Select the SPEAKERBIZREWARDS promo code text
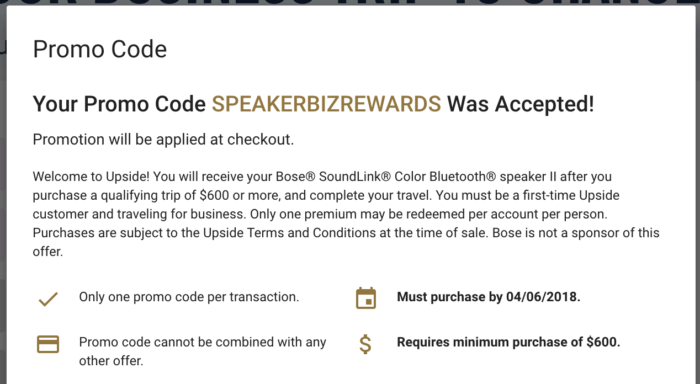This screenshot has width=700, height=384. click(x=326, y=104)
